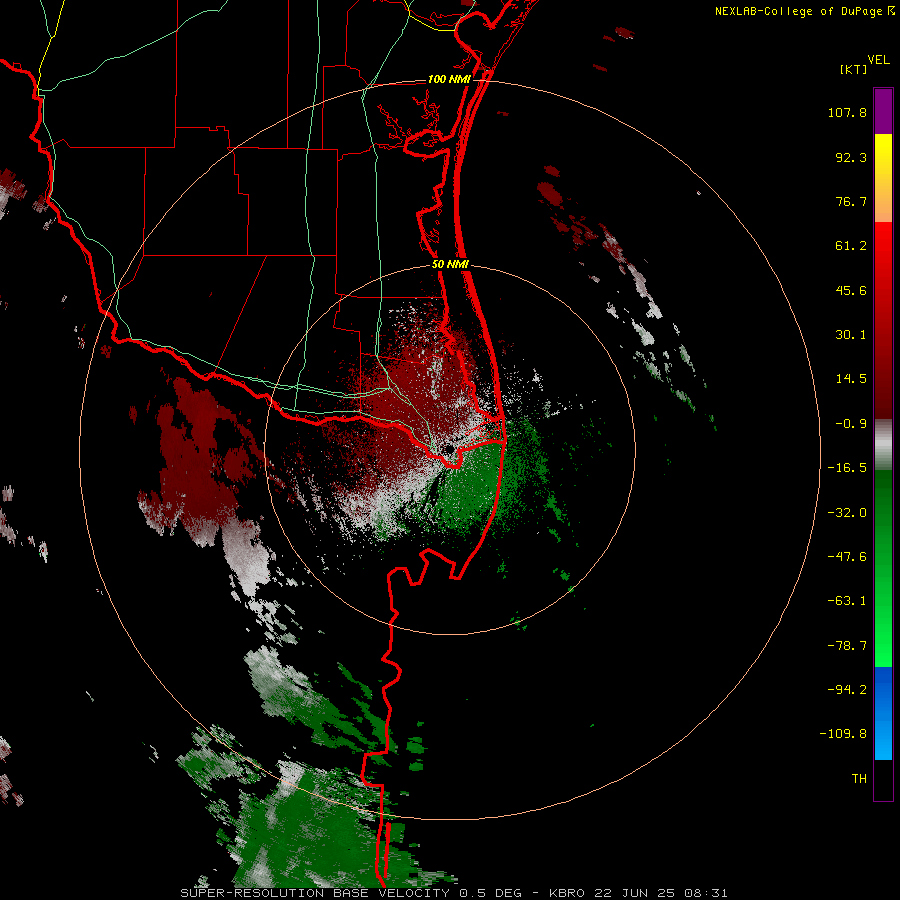
Task: Click the 100 NMI range ring label
Action: tap(449, 79)
